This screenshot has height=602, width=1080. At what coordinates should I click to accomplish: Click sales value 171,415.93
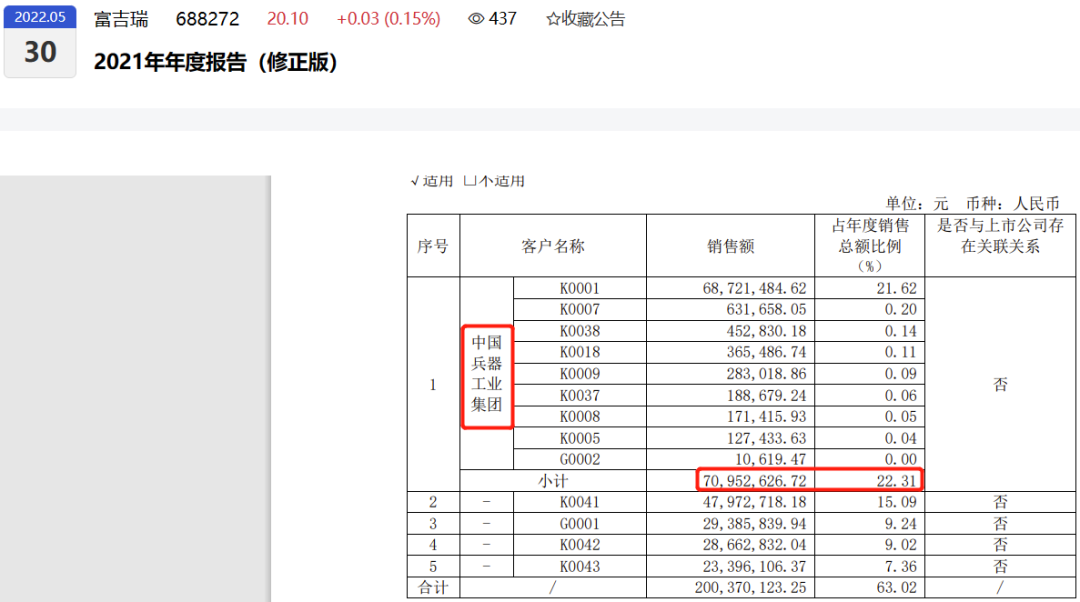pyautogui.click(x=766, y=417)
